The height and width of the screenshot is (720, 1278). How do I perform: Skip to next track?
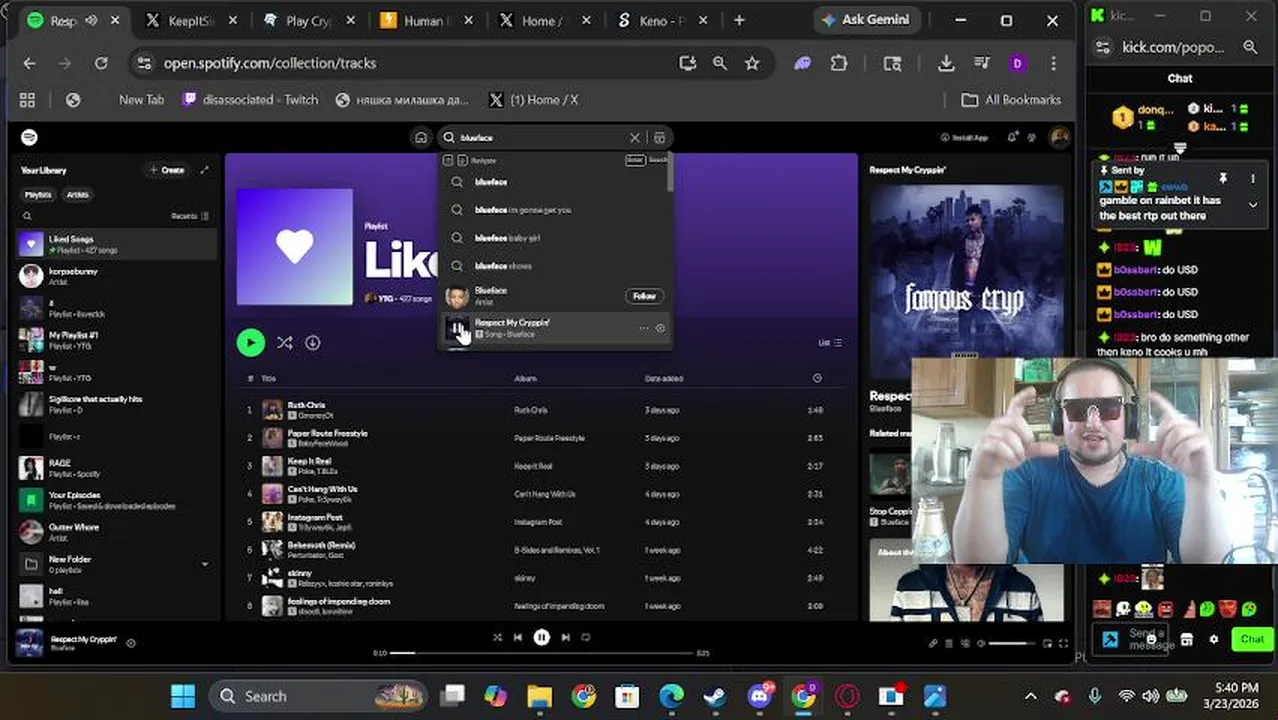pos(565,637)
